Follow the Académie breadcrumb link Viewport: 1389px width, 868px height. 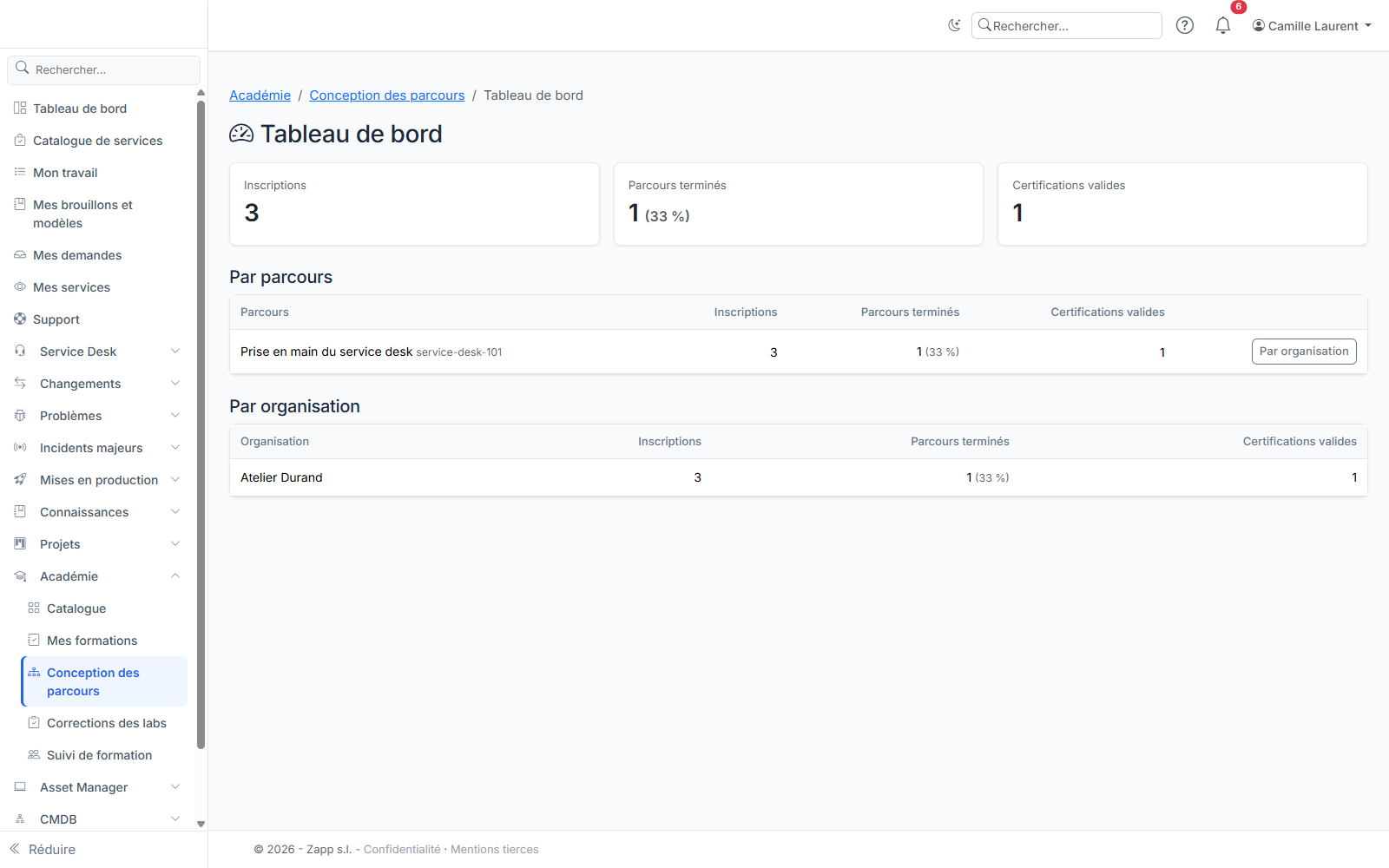tap(260, 95)
